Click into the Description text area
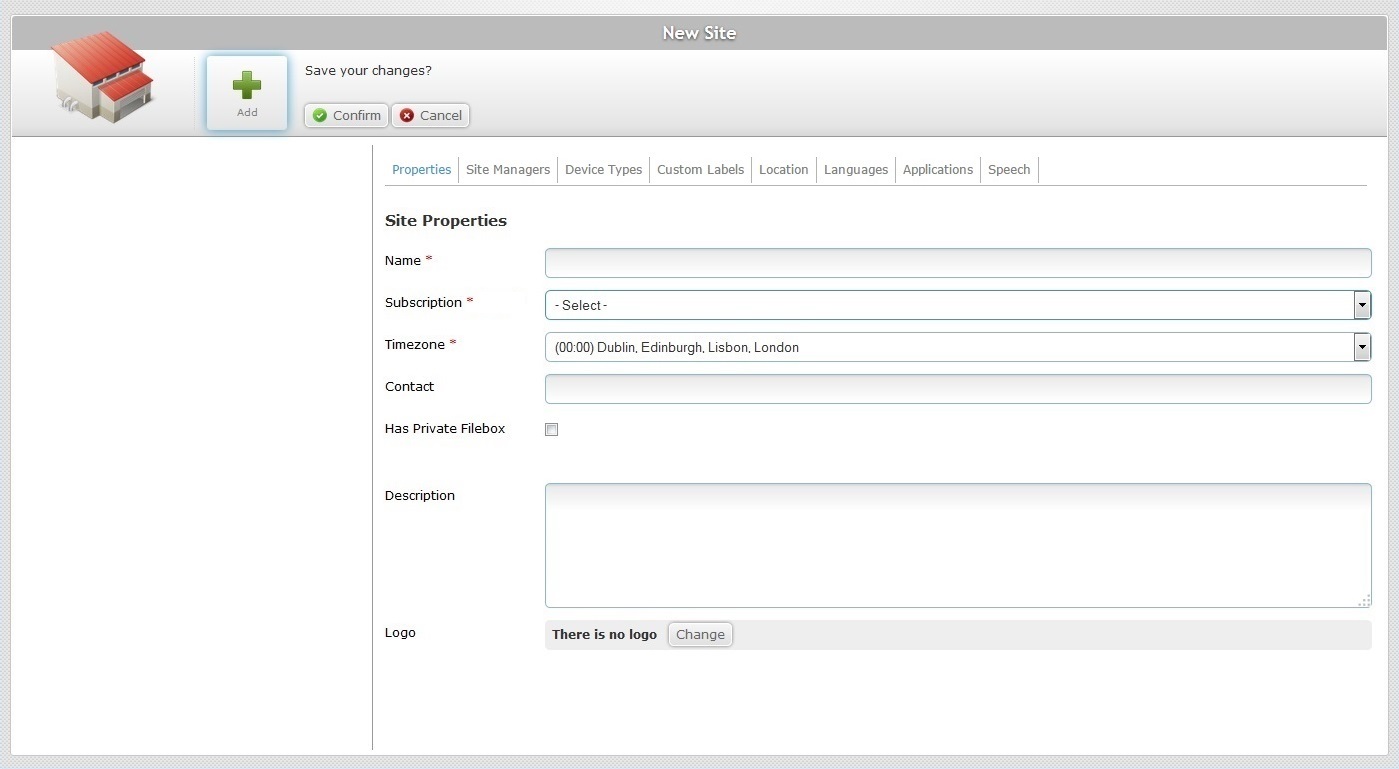The image size is (1399, 769). [958, 546]
